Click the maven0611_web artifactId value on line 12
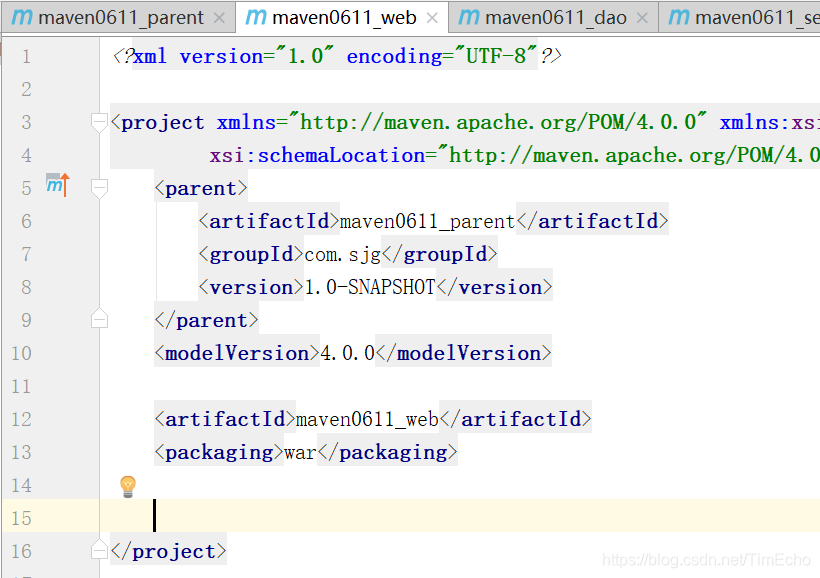Image resolution: width=820 pixels, height=578 pixels. click(x=367, y=419)
